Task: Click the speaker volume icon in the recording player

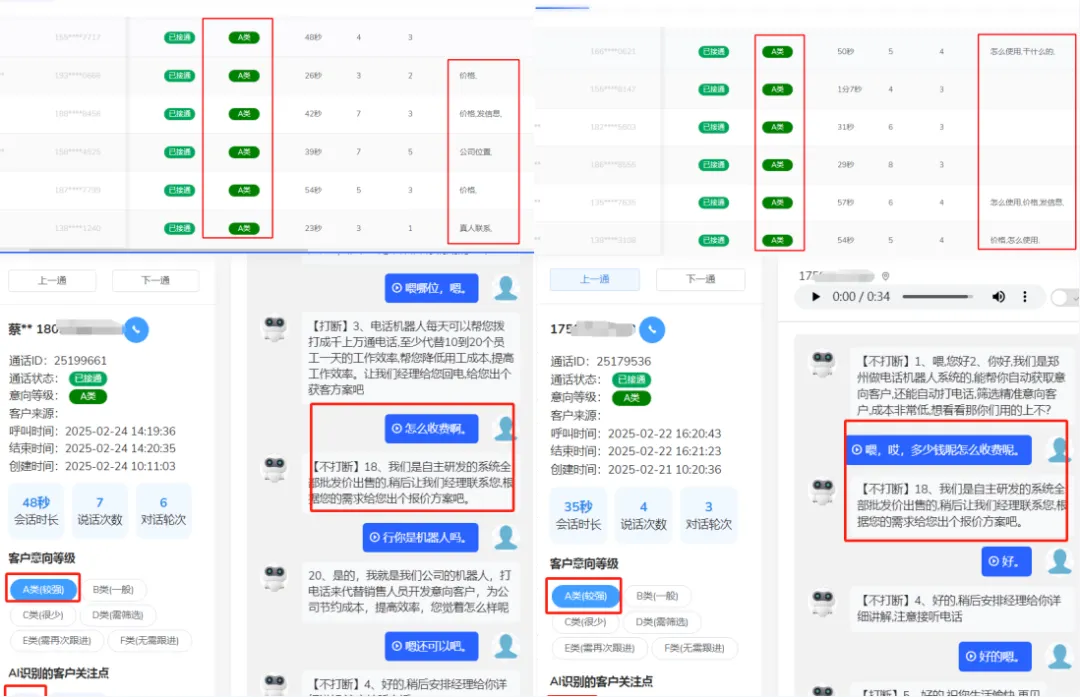Action: tap(997, 296)
